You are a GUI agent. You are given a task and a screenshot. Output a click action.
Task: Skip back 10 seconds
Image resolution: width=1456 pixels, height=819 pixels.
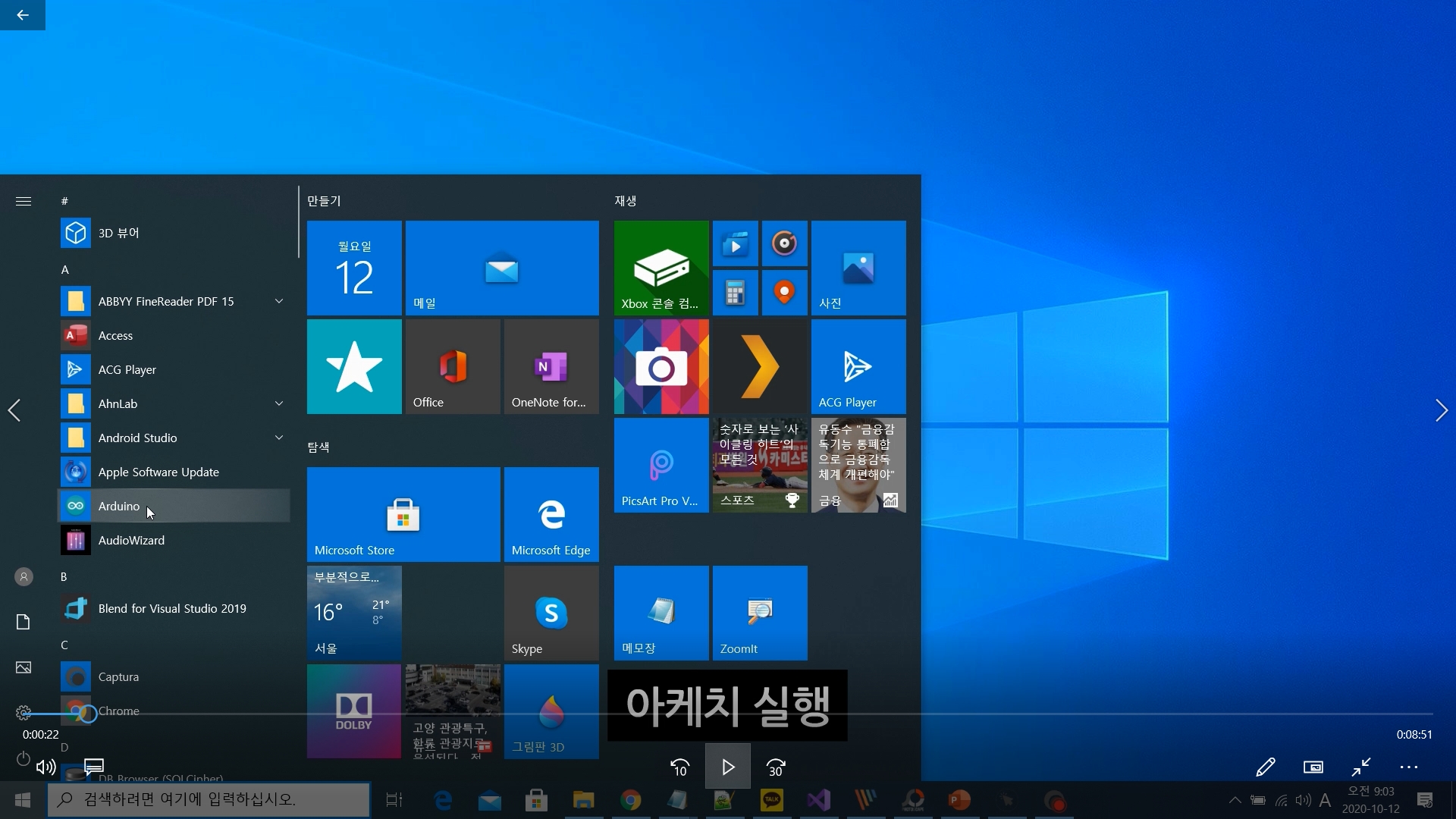(x=680, y=767)
